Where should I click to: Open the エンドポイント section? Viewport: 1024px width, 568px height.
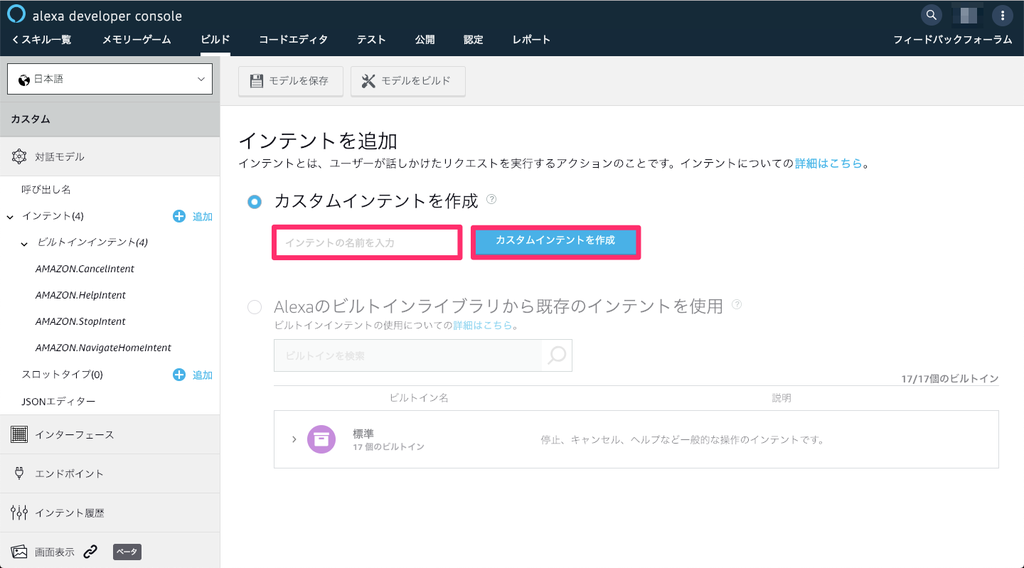(110, 473)
